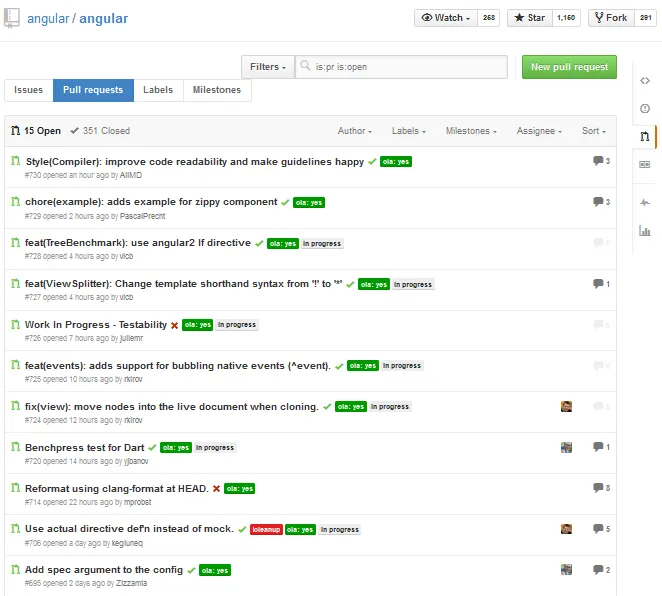Image resolution: width=662 pixels, height=596 pixels.
Task: Open PR 'Reformat using clang-format at HEAD.'
Action: (x=117, y=488)
